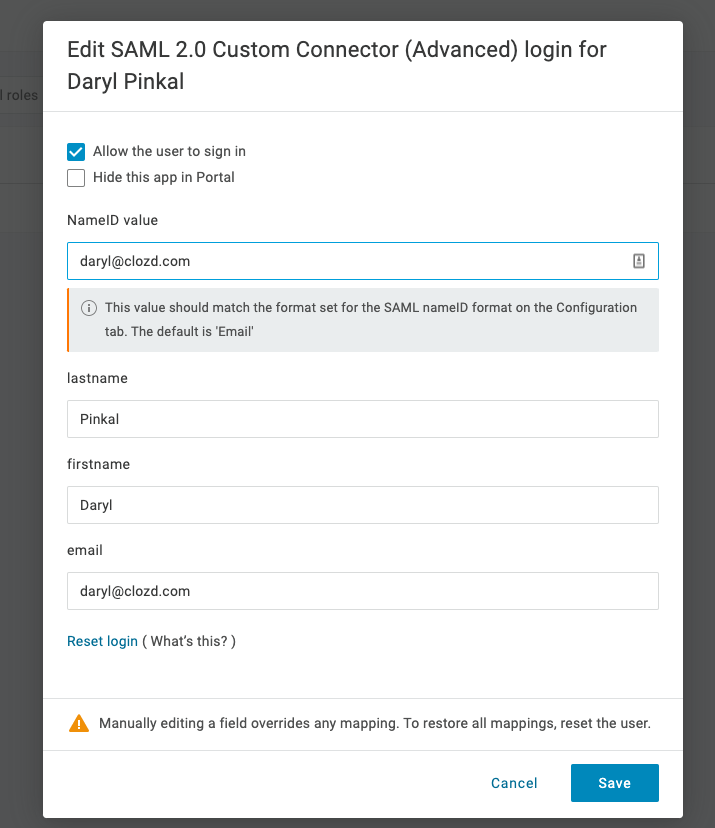Click the darkened overlay outside the dialog
Image resolution: width=715 pixels, height=828 pixels.
click(x=18, y=450)
